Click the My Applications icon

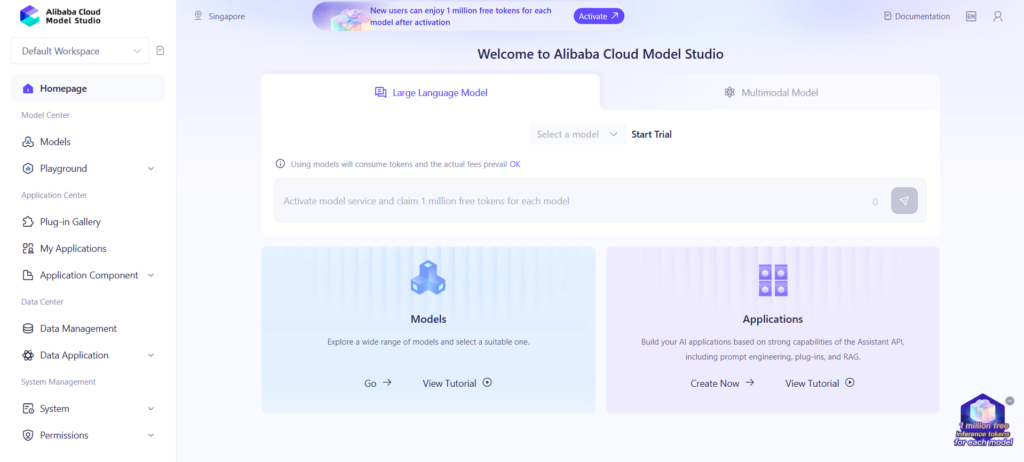pyautogui.click(x=28, y=248)
